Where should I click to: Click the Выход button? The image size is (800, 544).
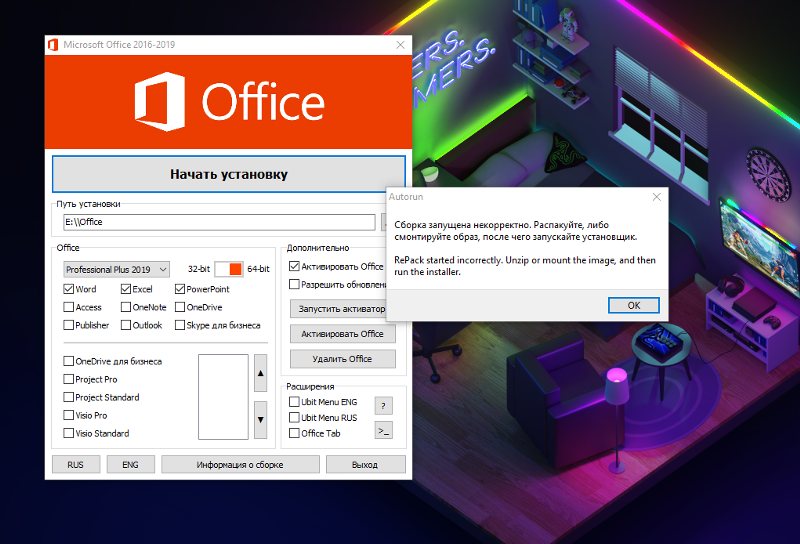point(365,465)
